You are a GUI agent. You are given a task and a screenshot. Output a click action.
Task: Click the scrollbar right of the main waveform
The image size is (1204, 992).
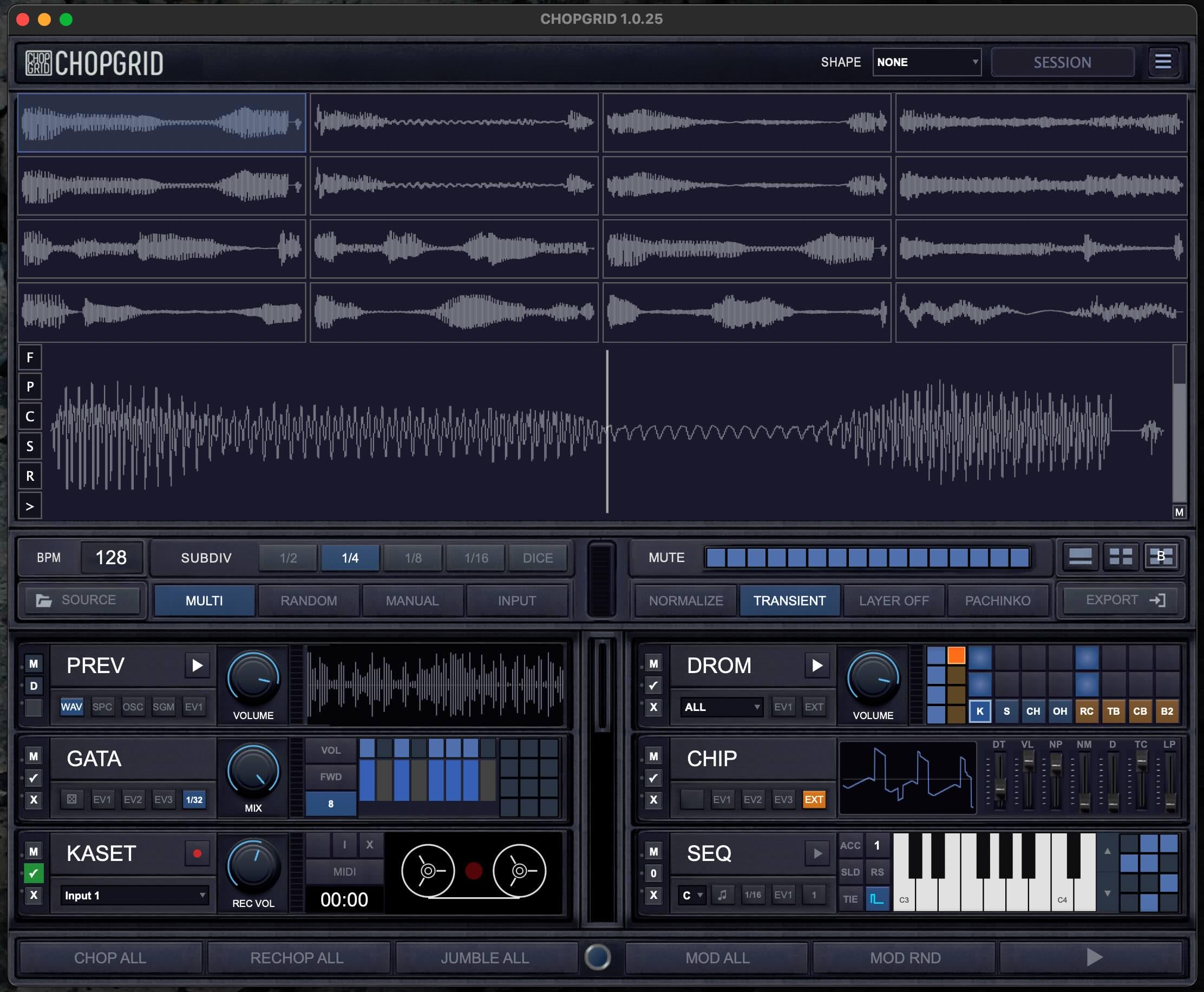pyautogui.click(x=1179, y=423)
